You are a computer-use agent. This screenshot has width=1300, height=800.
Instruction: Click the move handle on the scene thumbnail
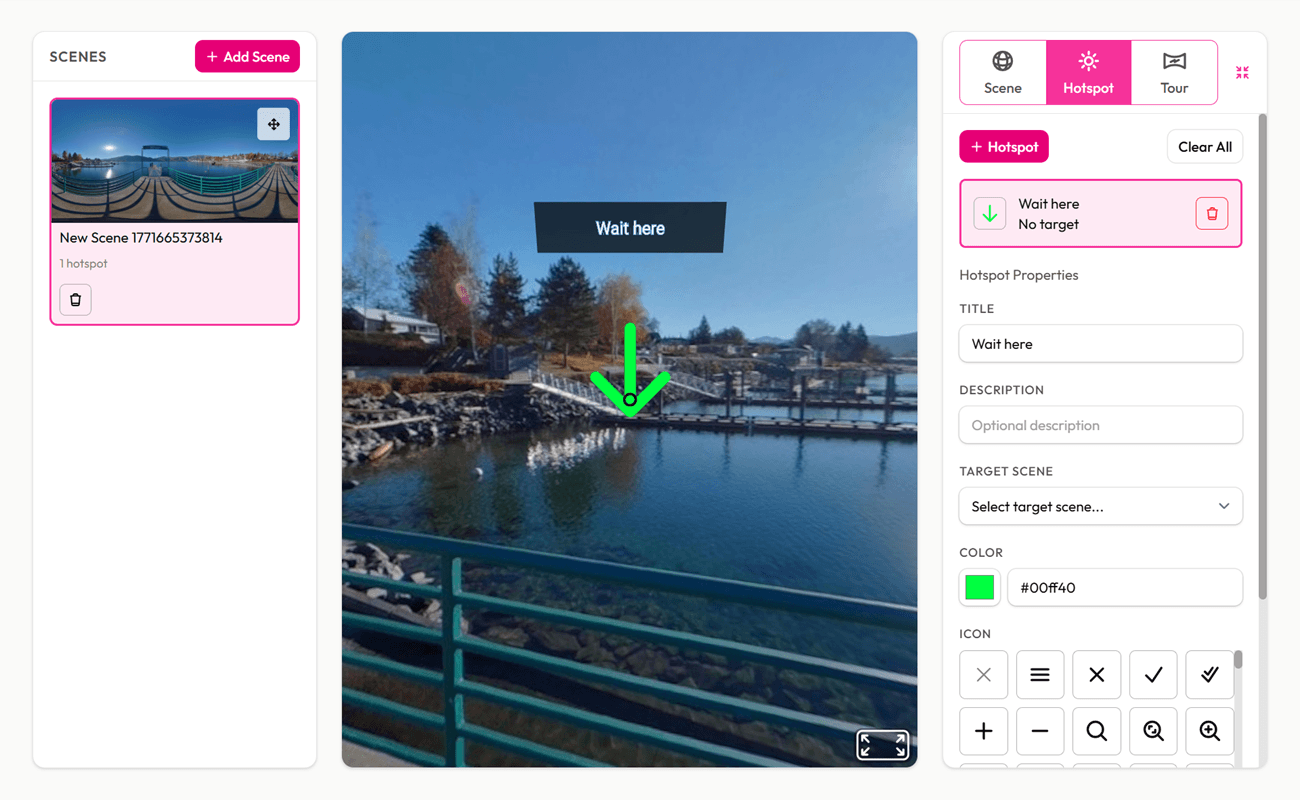pos(273,124)
